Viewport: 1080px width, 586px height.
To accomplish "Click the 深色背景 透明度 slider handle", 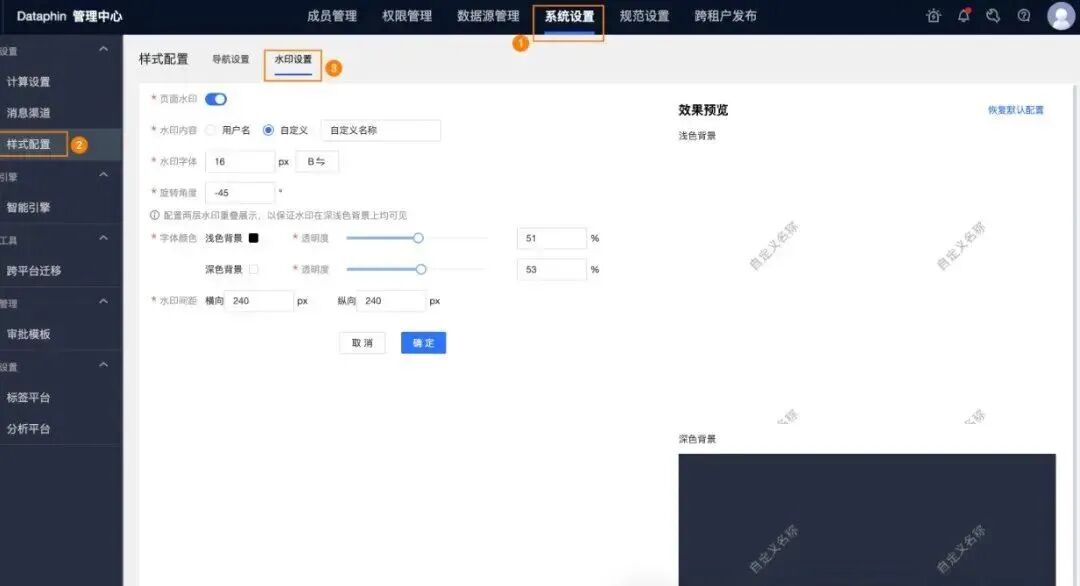I will click(x=421, y=269).
